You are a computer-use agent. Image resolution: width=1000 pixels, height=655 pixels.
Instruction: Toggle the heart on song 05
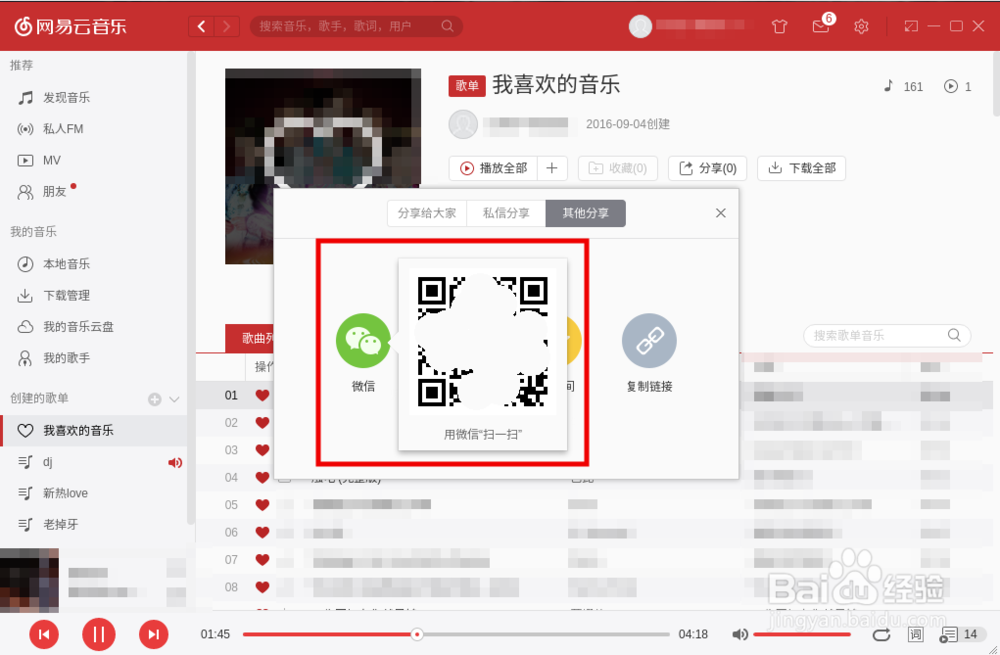point(261,505)
